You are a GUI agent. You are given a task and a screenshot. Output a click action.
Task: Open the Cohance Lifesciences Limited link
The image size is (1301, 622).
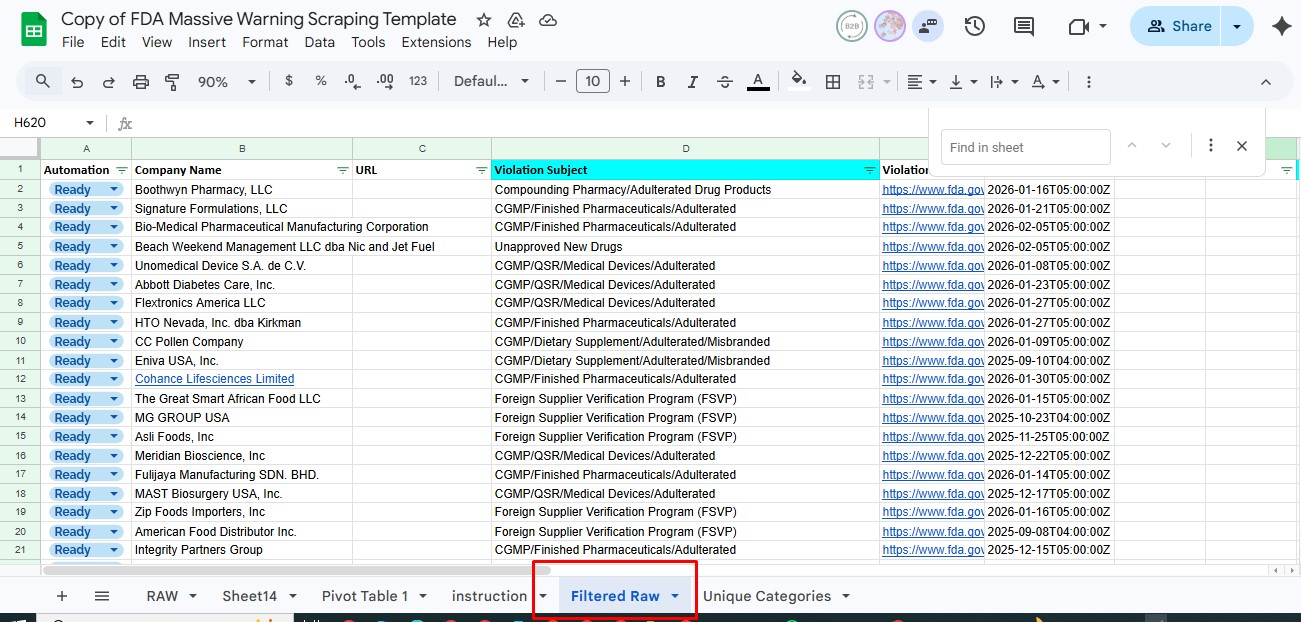click(x=214, y=379)
